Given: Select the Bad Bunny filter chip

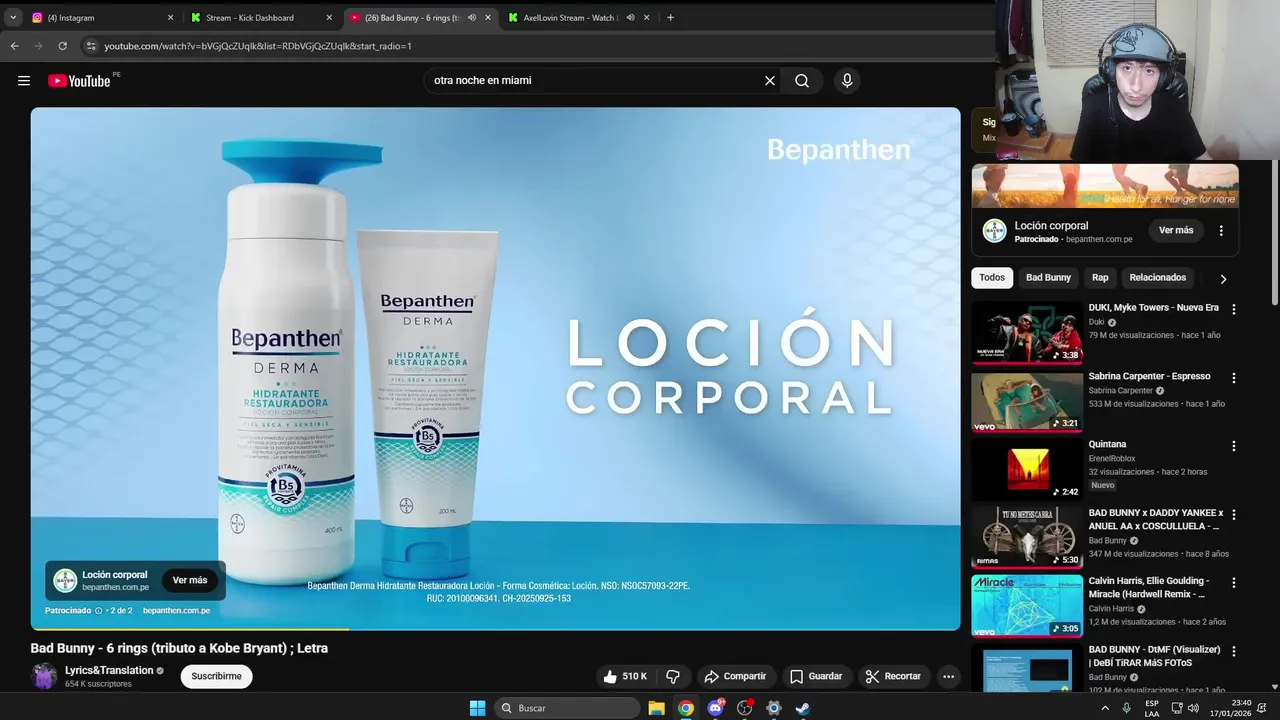Looking at the screenshot, I should tap(1048, 278).
